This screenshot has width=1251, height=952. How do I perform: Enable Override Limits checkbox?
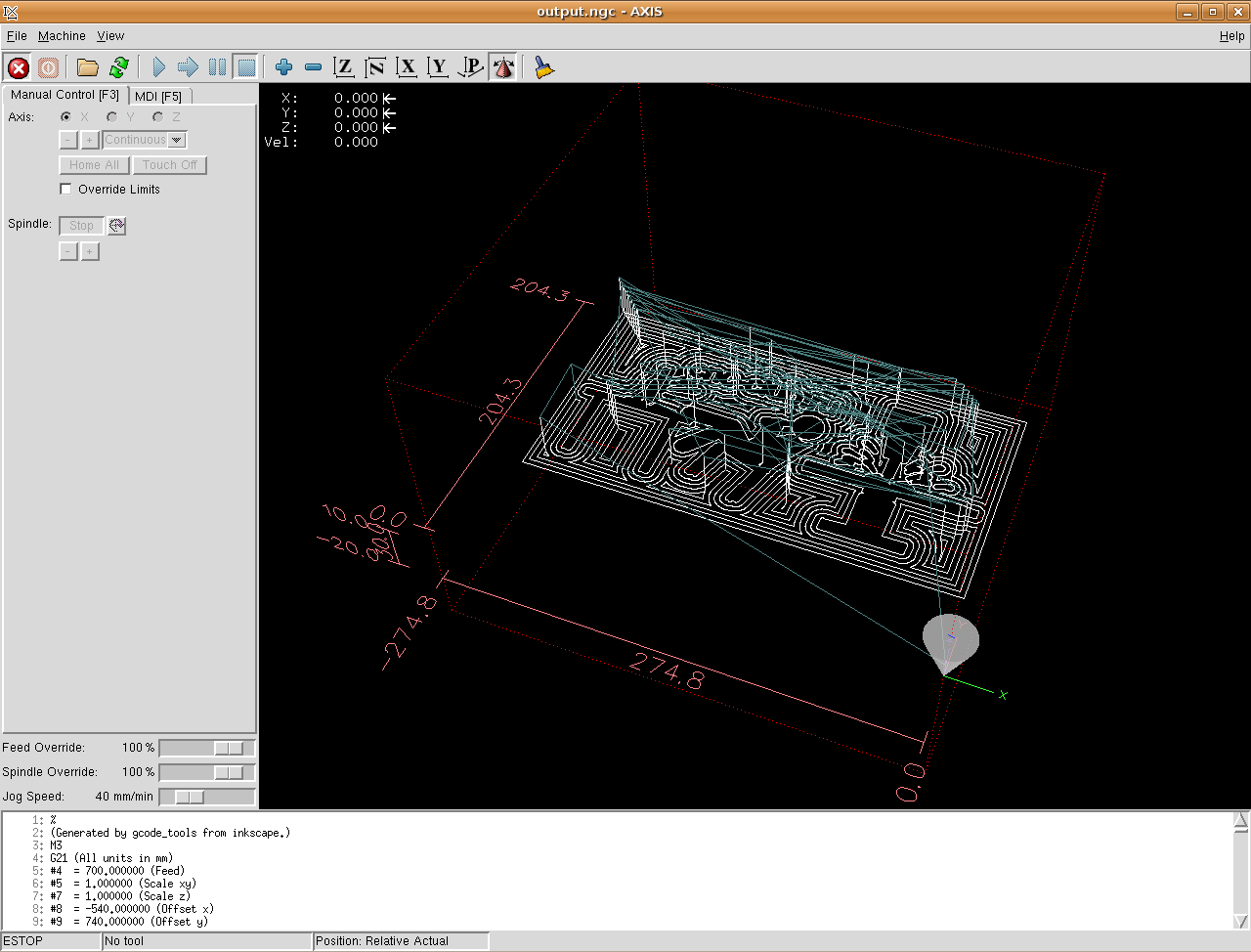pyautogui.click(x=66, y=190)
